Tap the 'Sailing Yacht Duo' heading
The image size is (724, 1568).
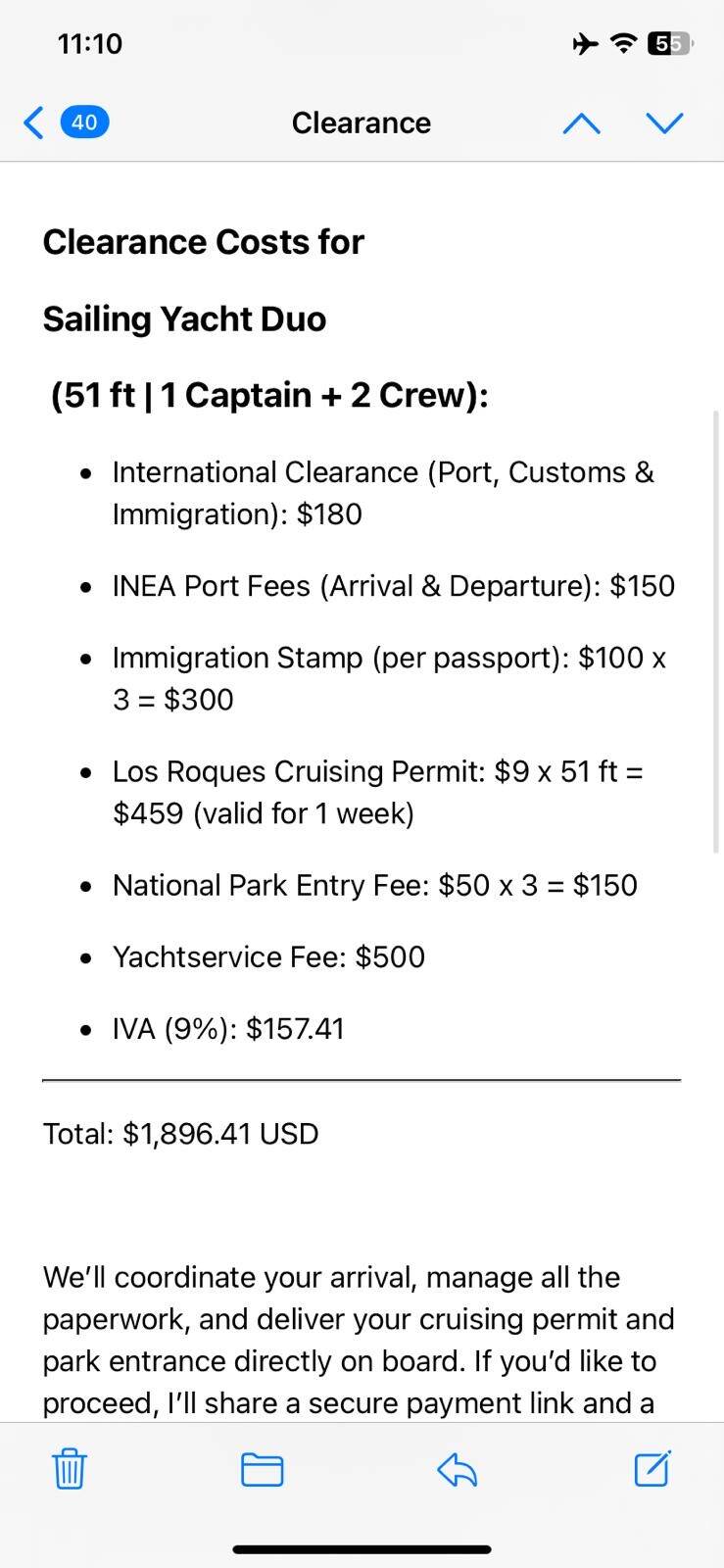point(184,318)
